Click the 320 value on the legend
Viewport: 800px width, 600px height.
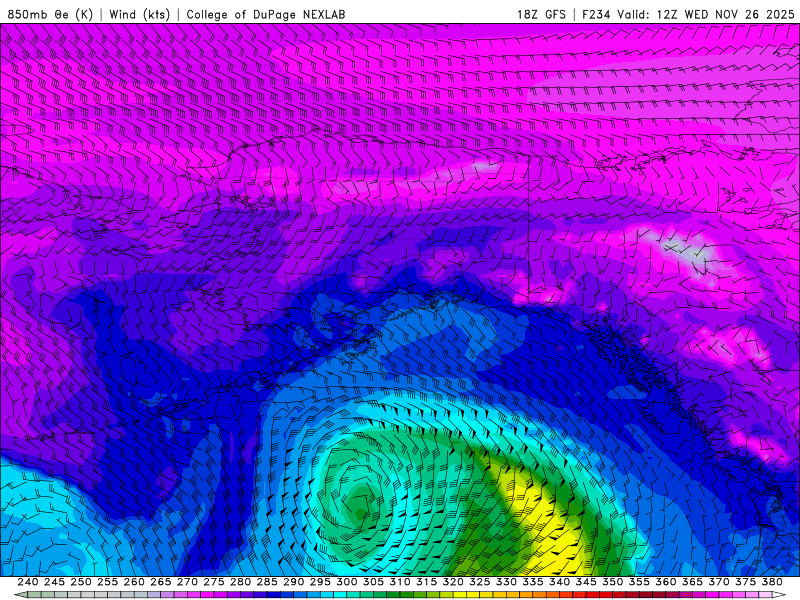pos(453,582)
